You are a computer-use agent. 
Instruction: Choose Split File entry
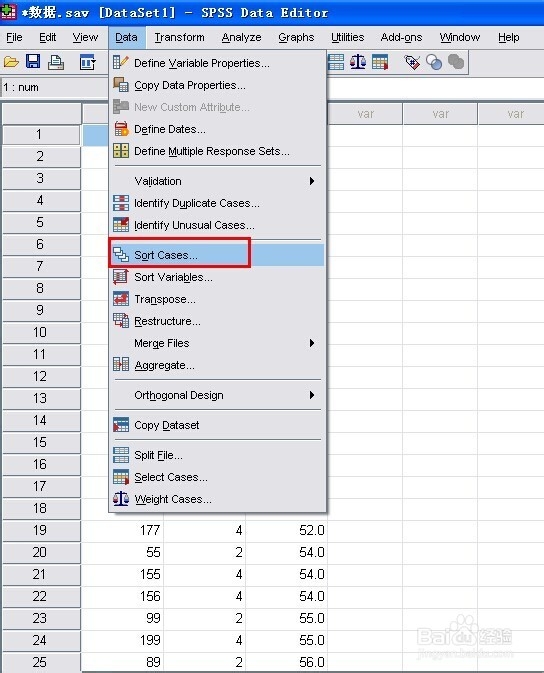pyautogui.click(x=218, y=455)
